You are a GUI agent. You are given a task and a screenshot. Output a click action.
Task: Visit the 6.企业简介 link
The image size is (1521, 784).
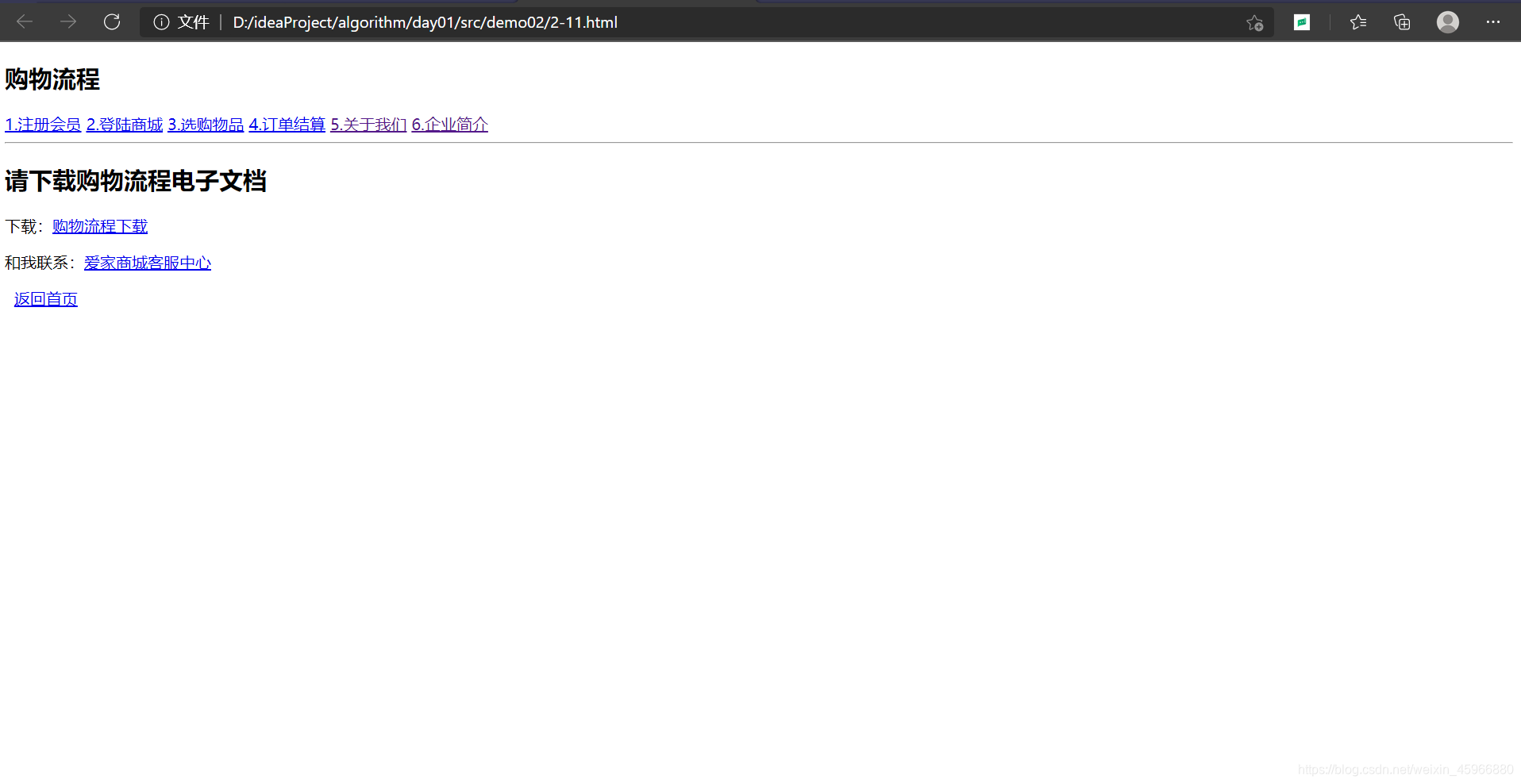pyautogui.click(x=450, y=125)
